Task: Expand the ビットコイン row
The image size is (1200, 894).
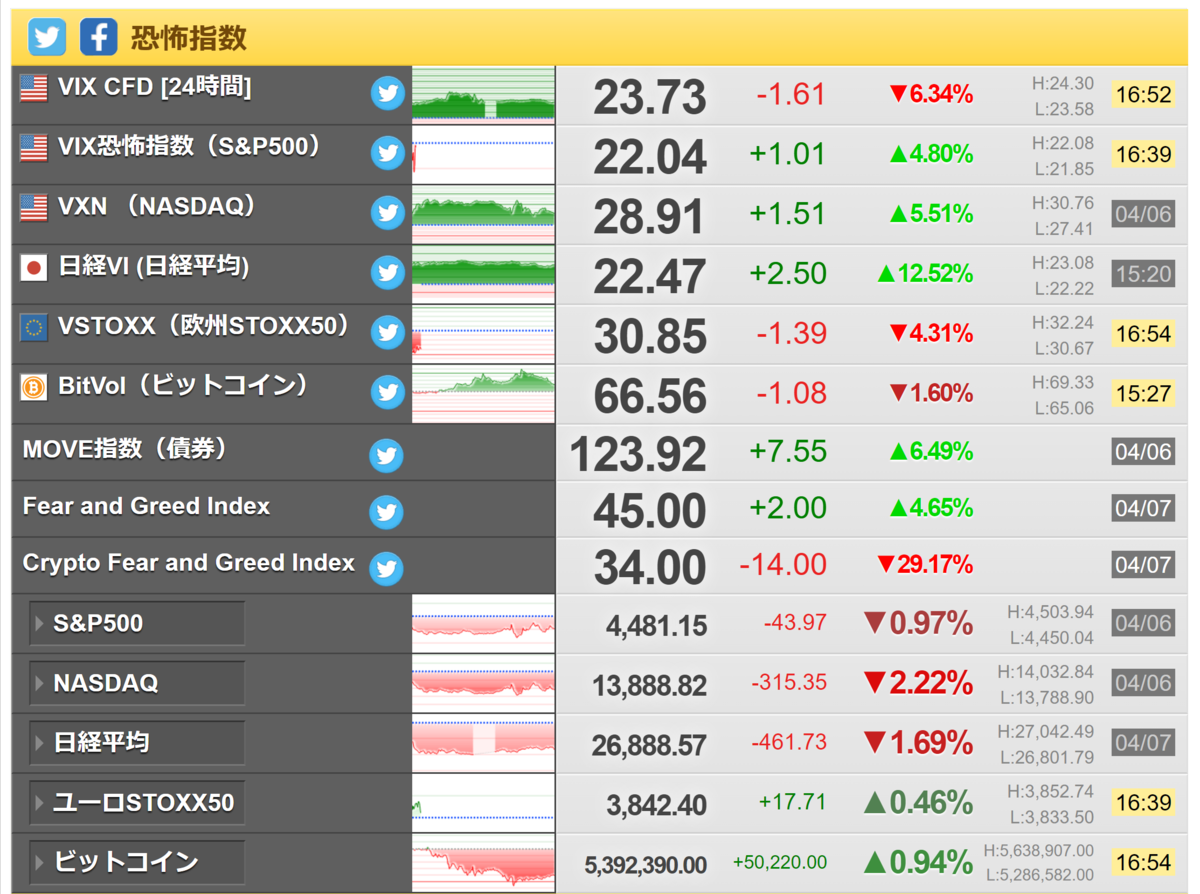Action: 137,862
